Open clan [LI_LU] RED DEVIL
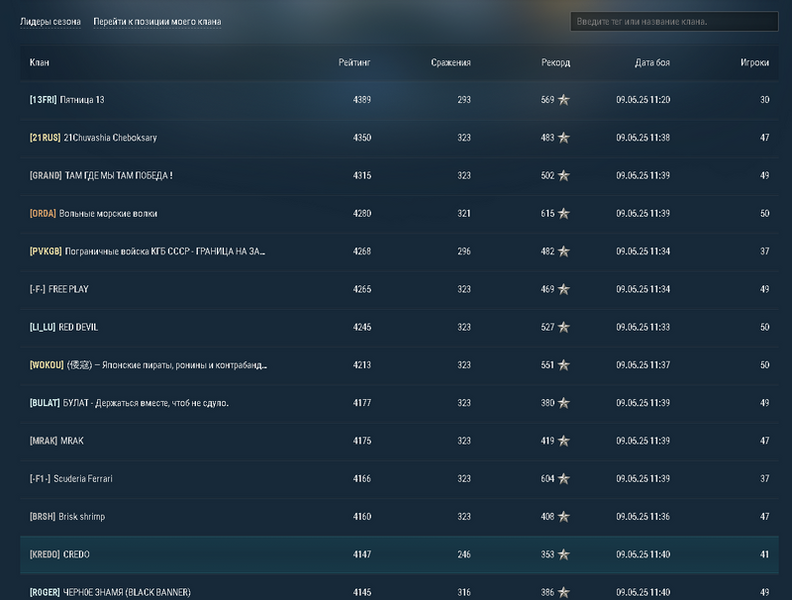Viewport: 792px width, 600px height. tap(64, 327)
